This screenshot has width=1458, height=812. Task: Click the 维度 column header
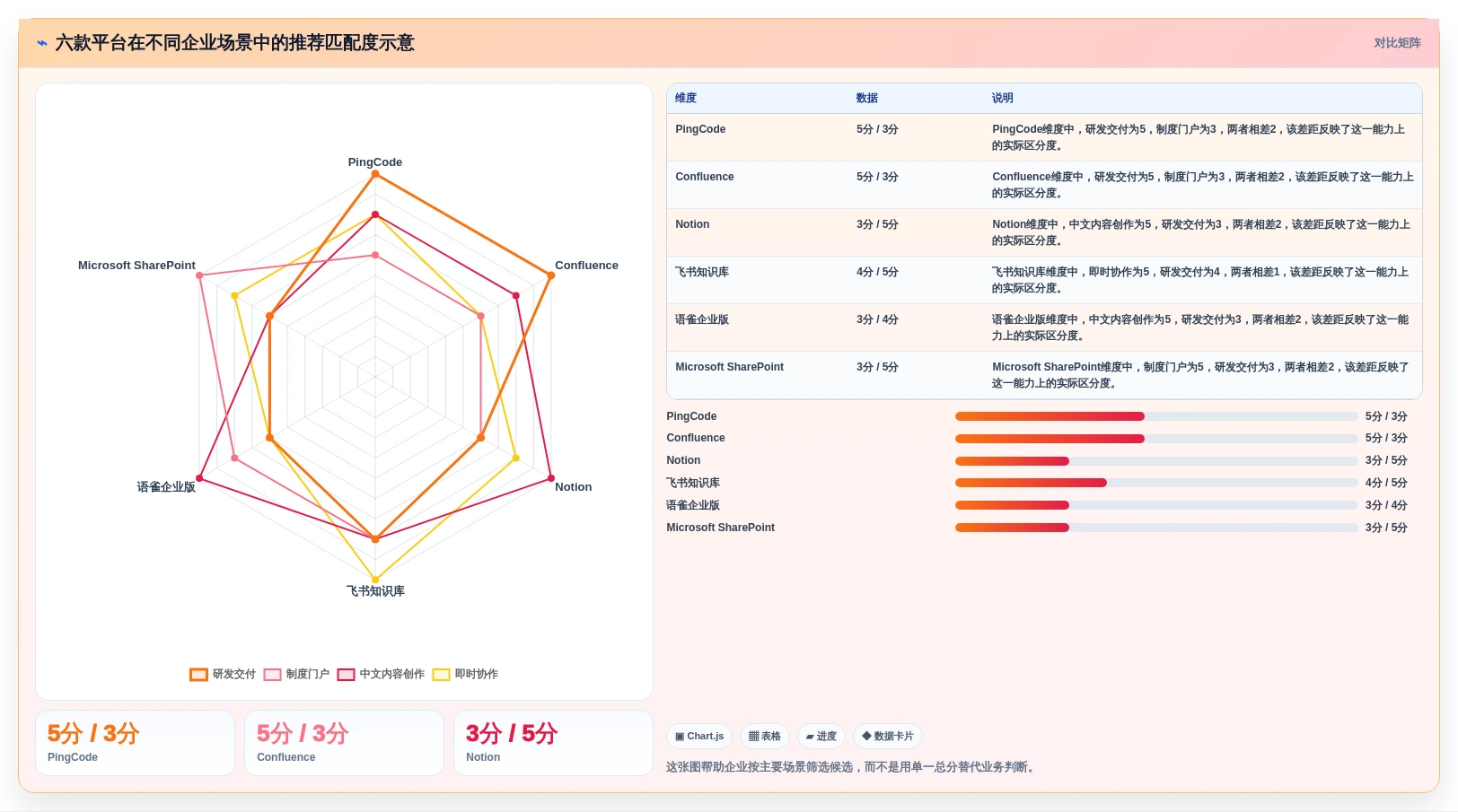[x=686, y=99]
